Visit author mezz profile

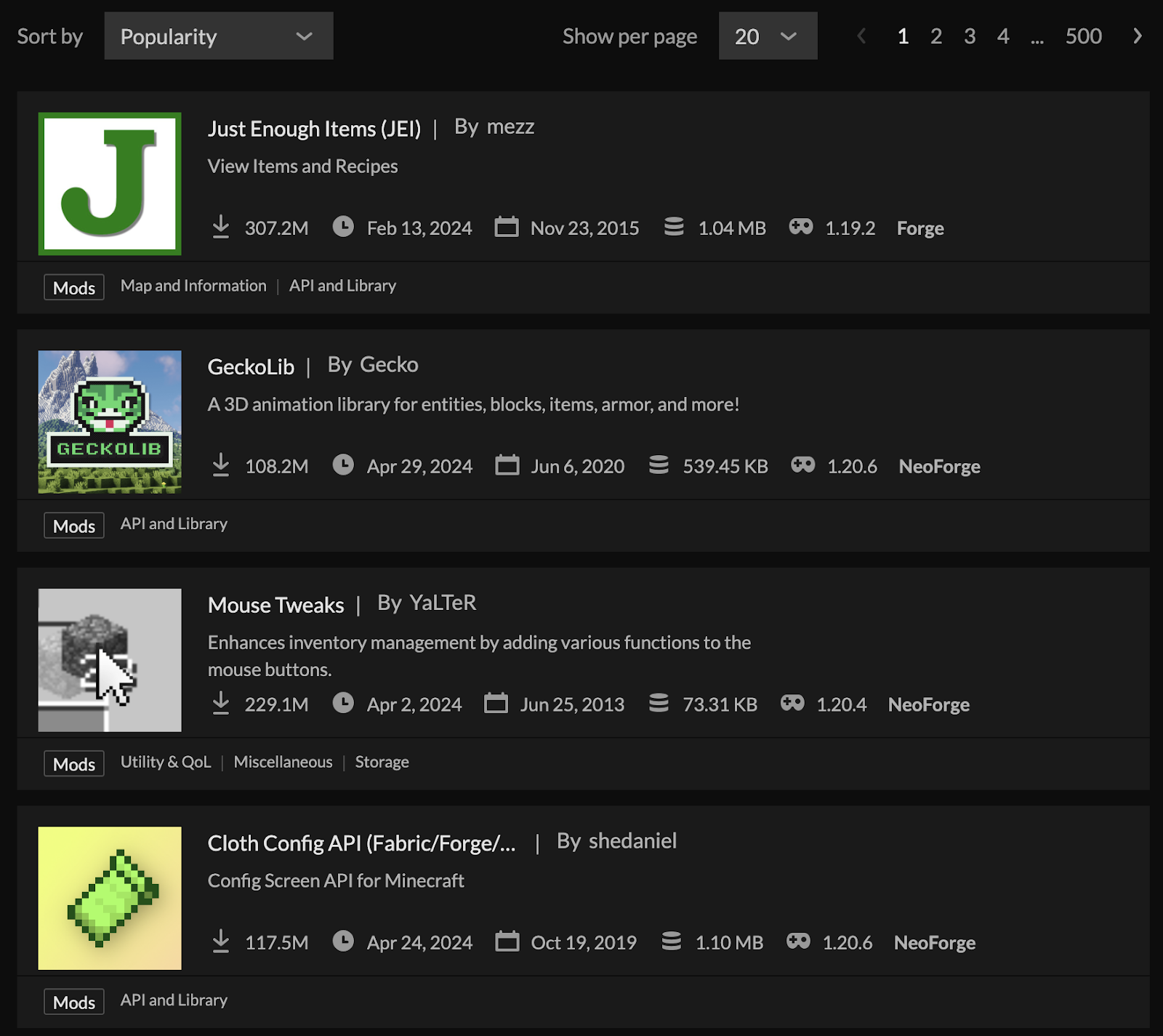point(510,127)
